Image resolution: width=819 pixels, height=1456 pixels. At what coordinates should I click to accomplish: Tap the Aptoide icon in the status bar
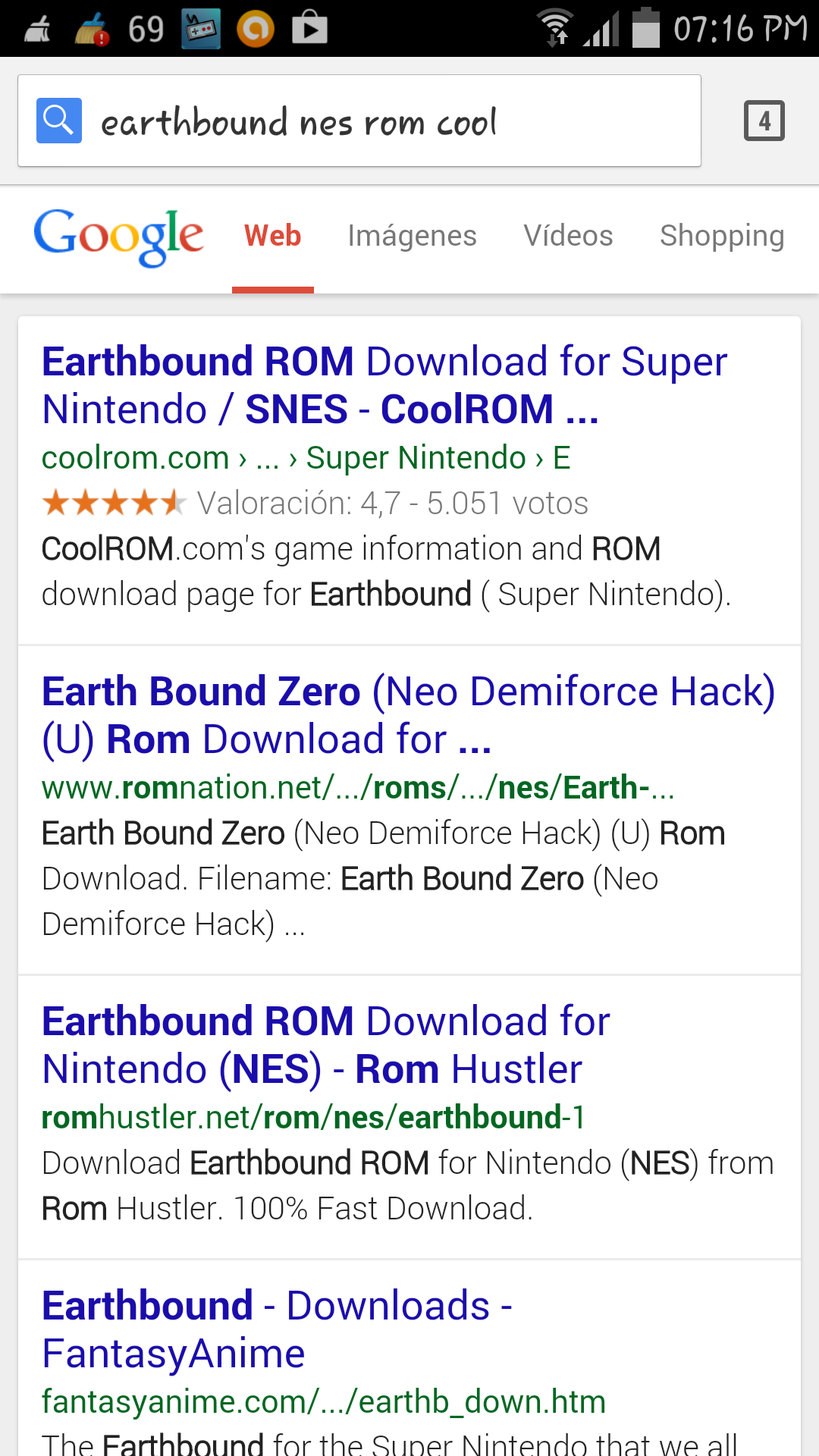(x=255, y=27)
